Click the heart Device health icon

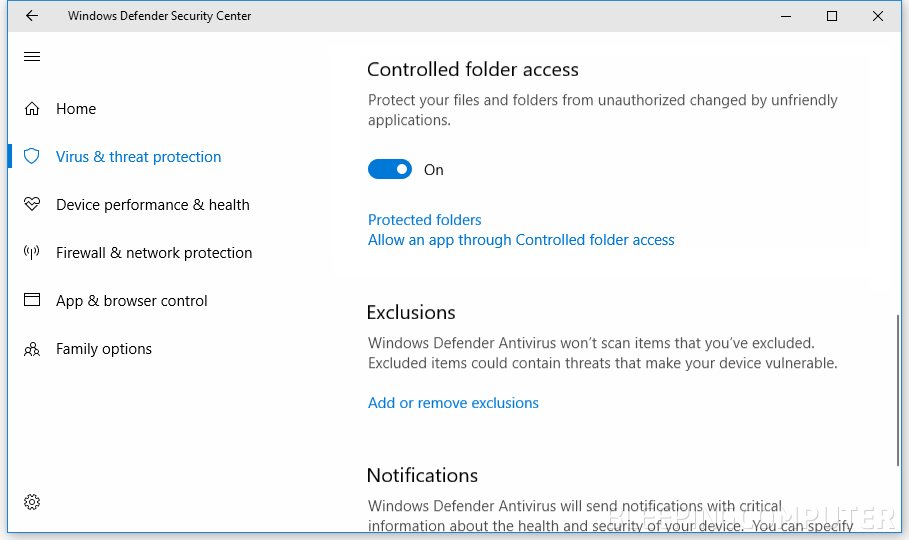pyautogui.click(x=32, y=205)
